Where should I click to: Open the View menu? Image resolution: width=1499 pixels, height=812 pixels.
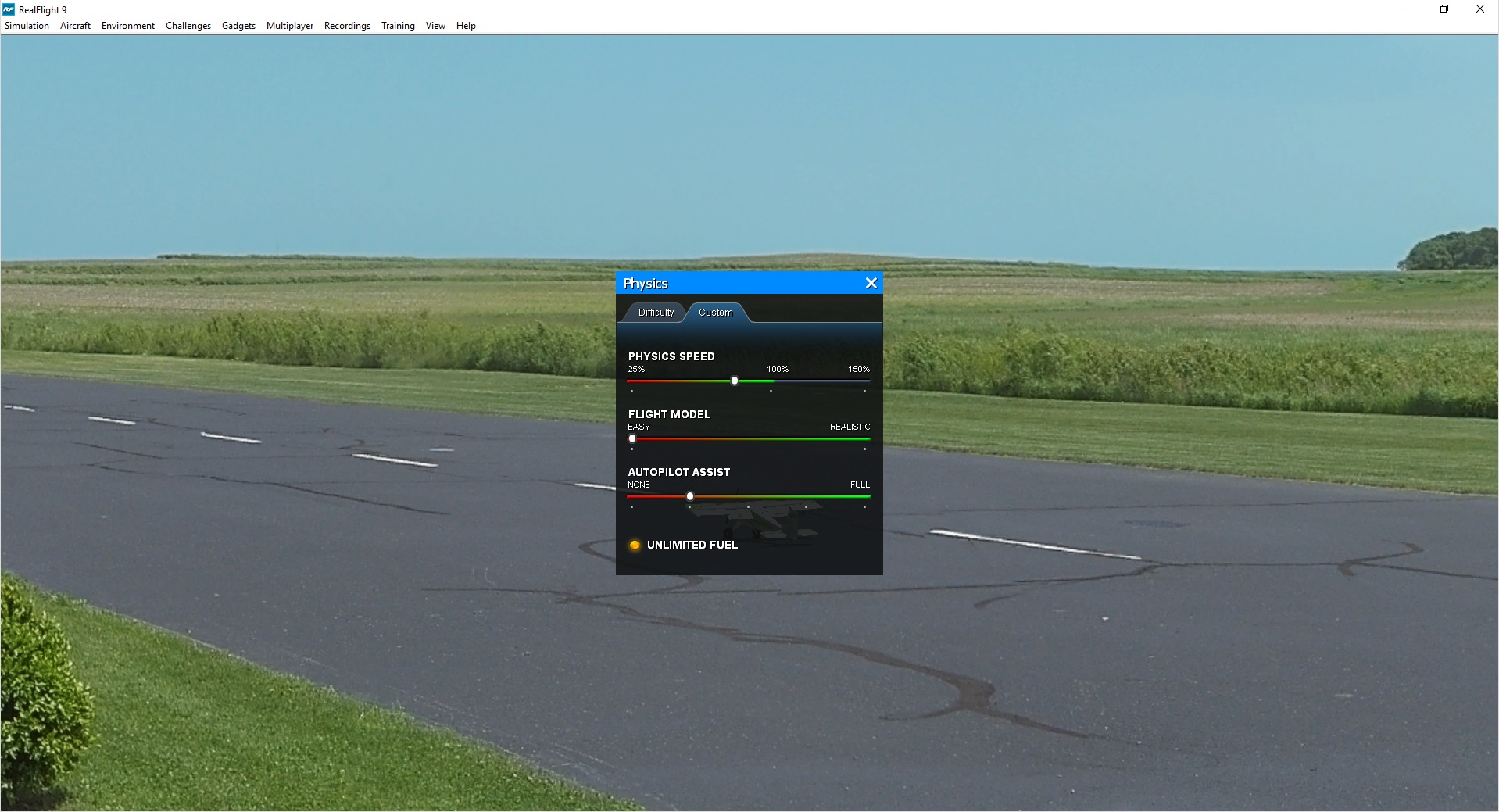435,26
